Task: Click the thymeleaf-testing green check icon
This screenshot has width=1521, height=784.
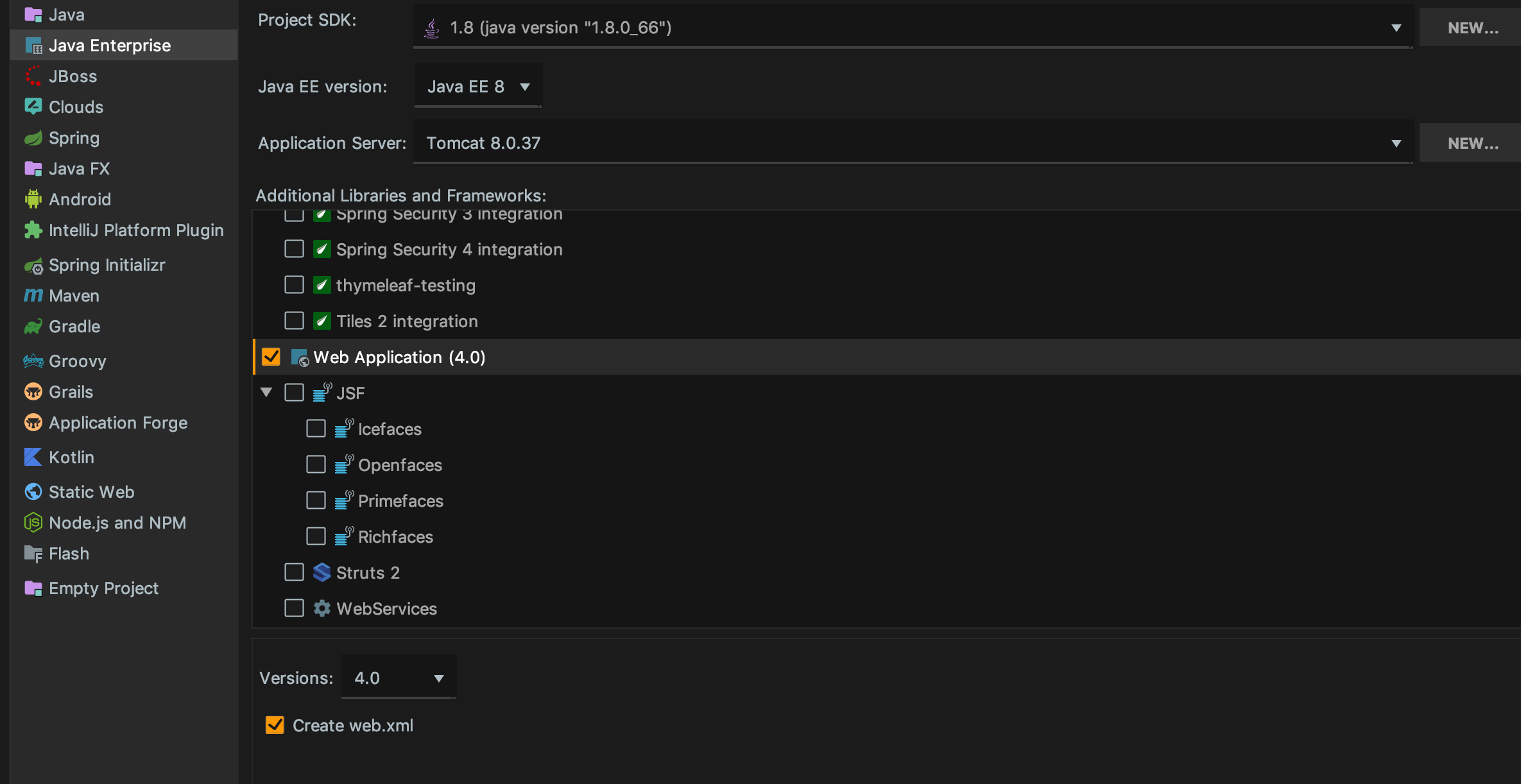Action: coord(322,285)
